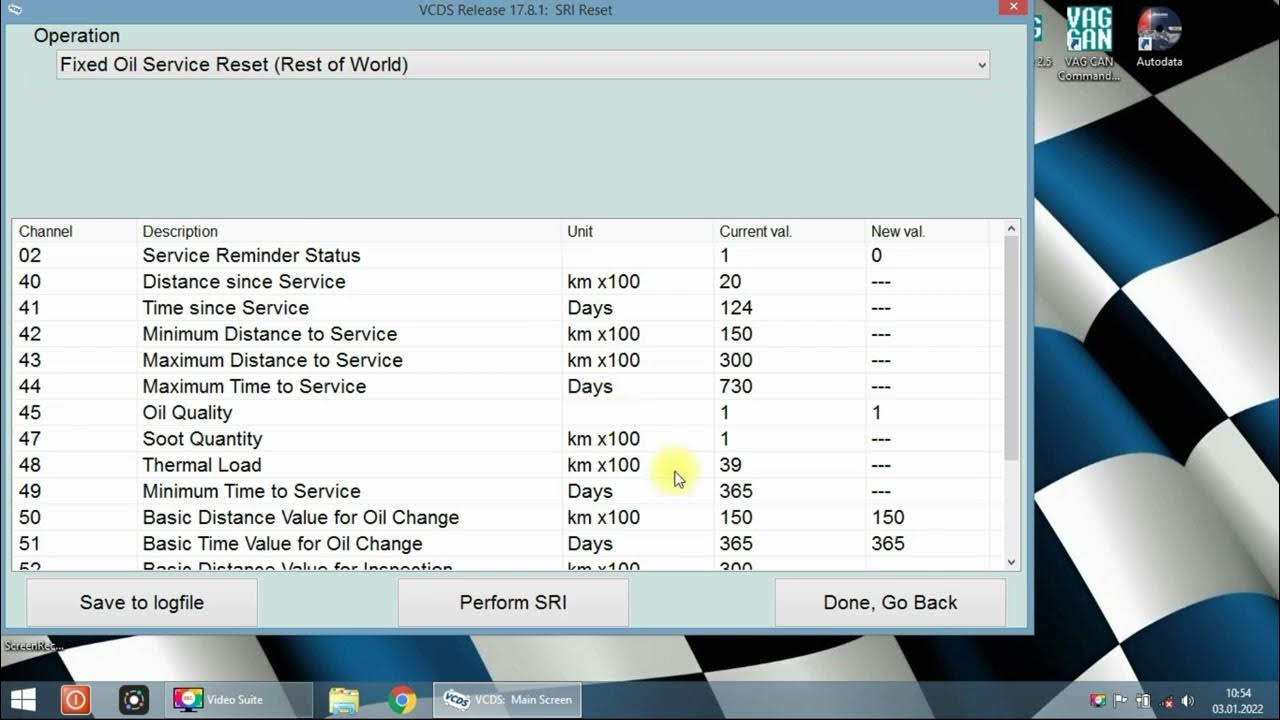Click Done, Go Back button
1280x720 pixels.
pyautogui.click(x=890, y=603)
